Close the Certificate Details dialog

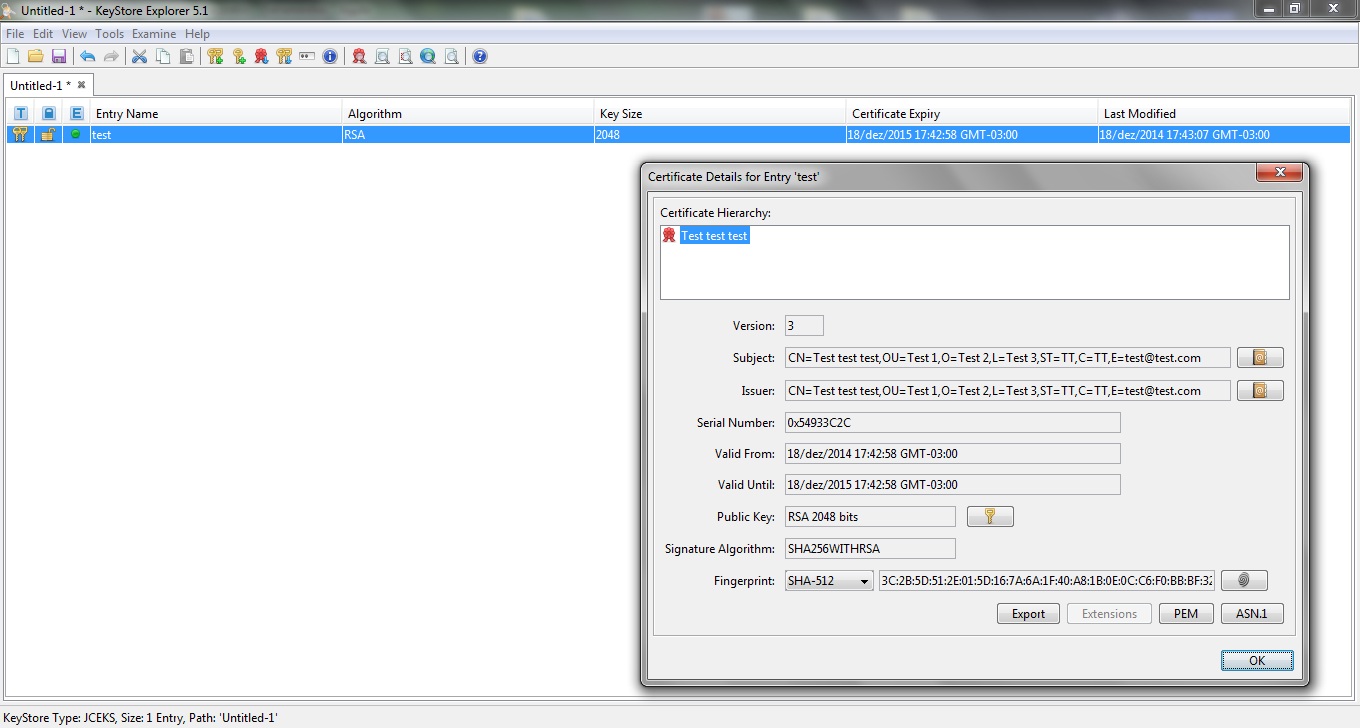(x=1279, y=174)
